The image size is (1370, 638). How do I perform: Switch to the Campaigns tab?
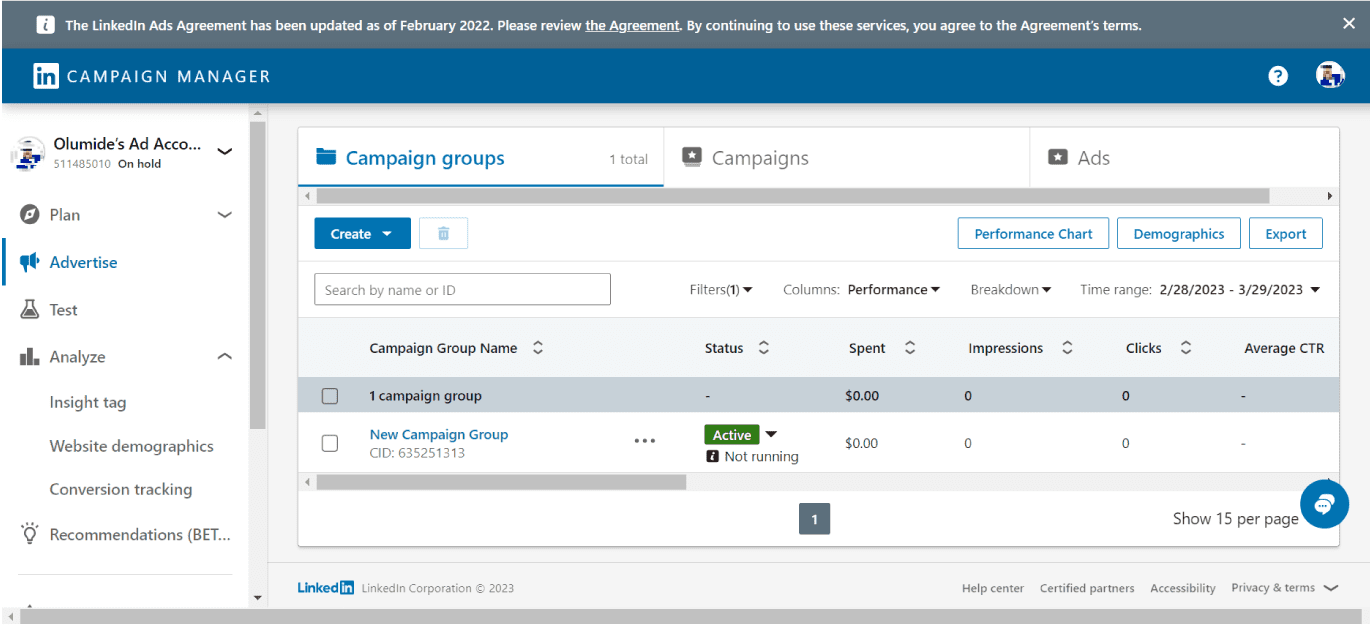tap(759, 158)
